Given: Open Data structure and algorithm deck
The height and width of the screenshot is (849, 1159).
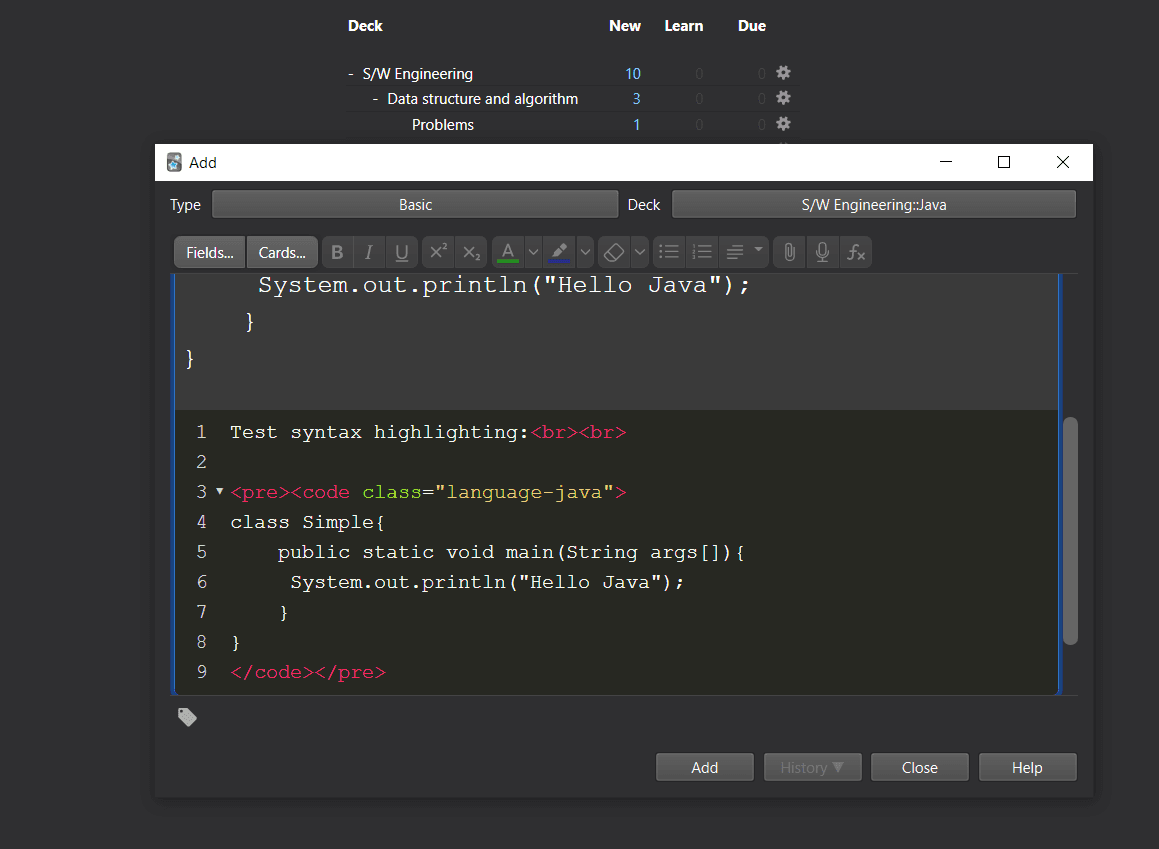Looking at the screenshot, I should 483,99.
